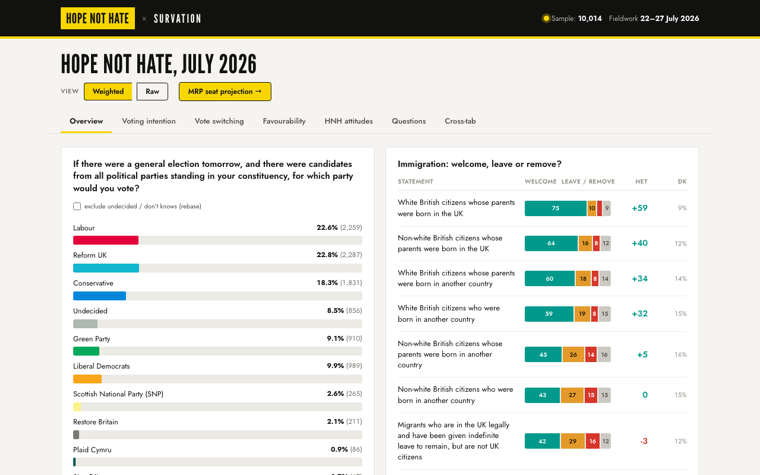The height and width of the screenshot is (475, 760).
Task: Click the green welcome segment showing 45
Action: click(543, 354)
